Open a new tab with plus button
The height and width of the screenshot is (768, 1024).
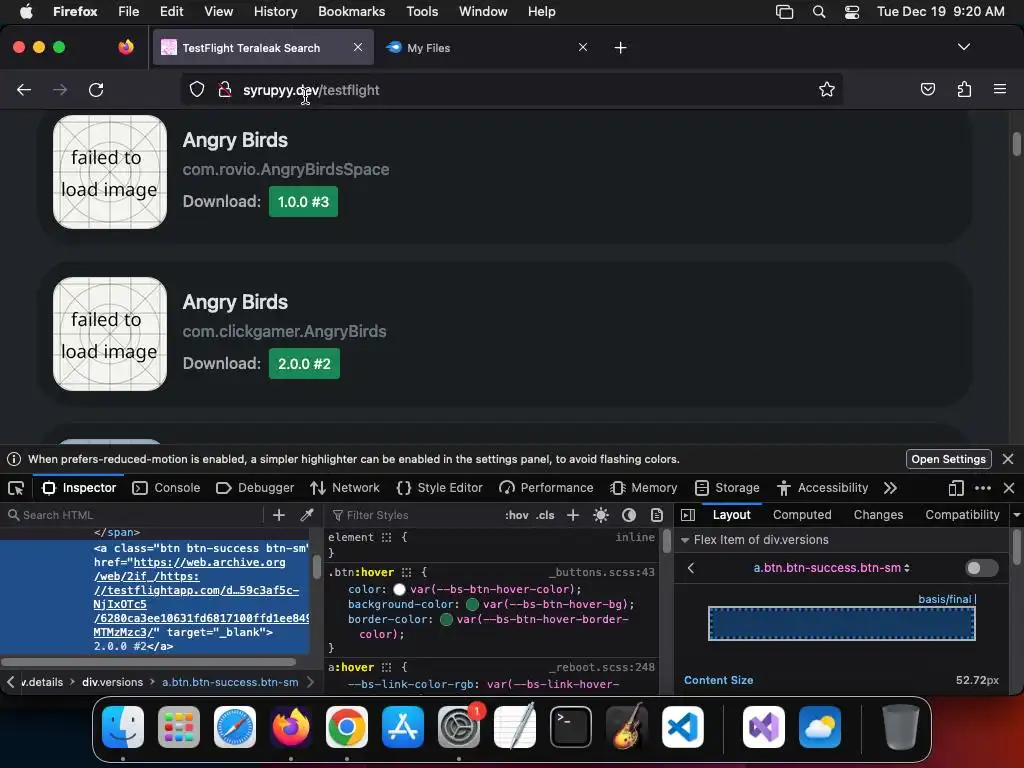point(620,48)
